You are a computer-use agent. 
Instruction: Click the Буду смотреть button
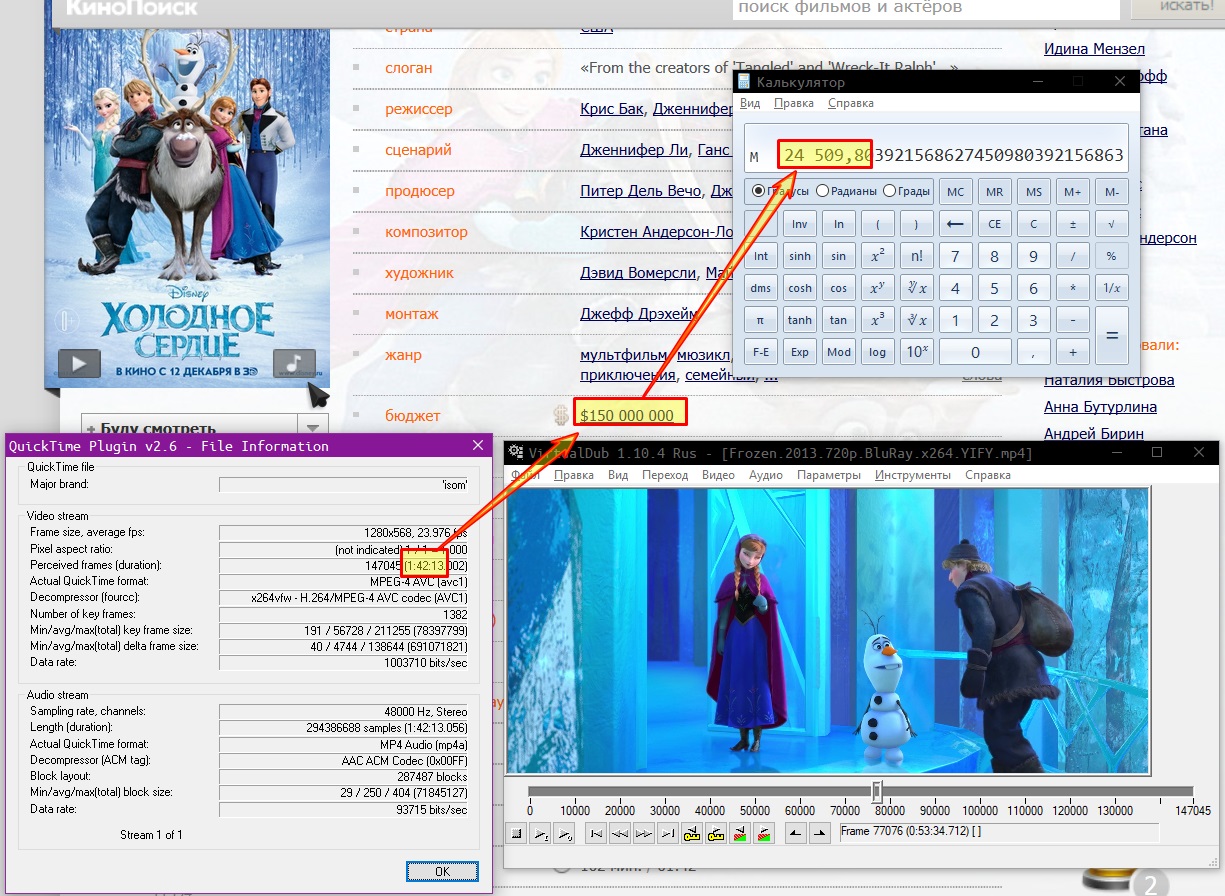click(190, 427)
